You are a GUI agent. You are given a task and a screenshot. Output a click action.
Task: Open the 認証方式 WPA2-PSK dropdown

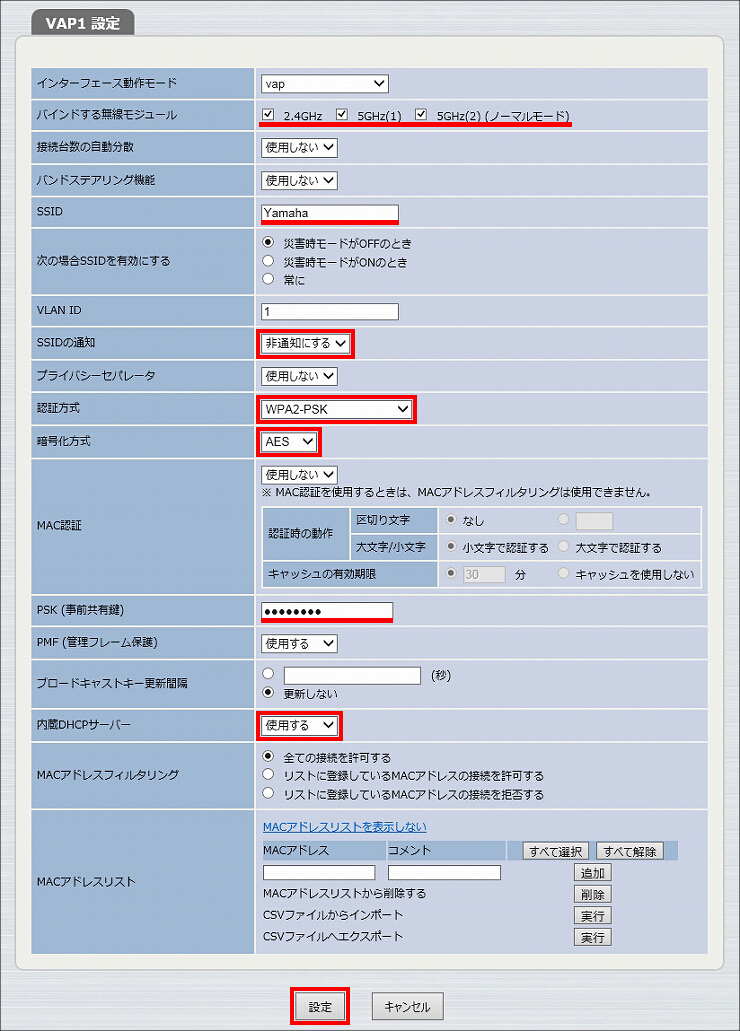point(336,409)
